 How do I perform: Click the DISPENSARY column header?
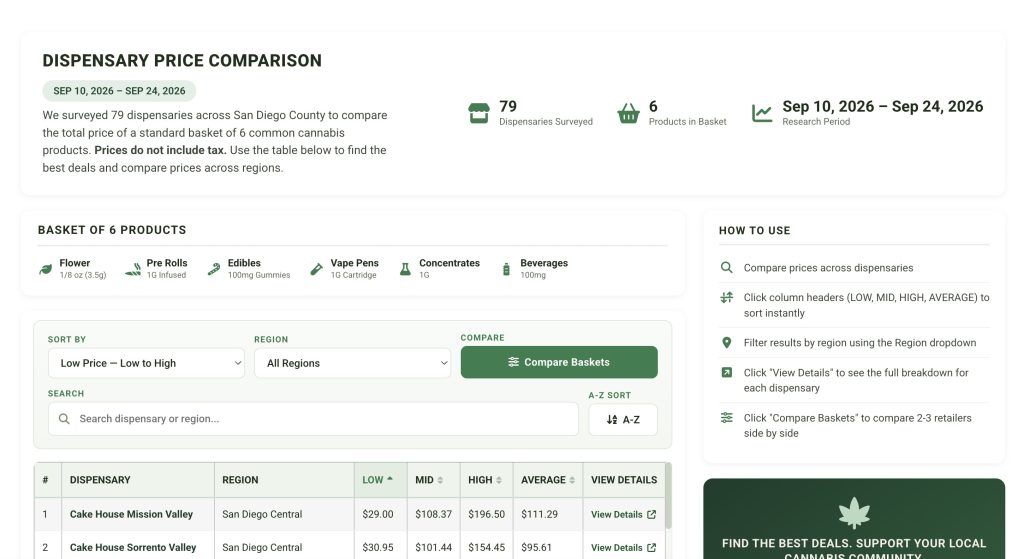[x=138, y=480]
